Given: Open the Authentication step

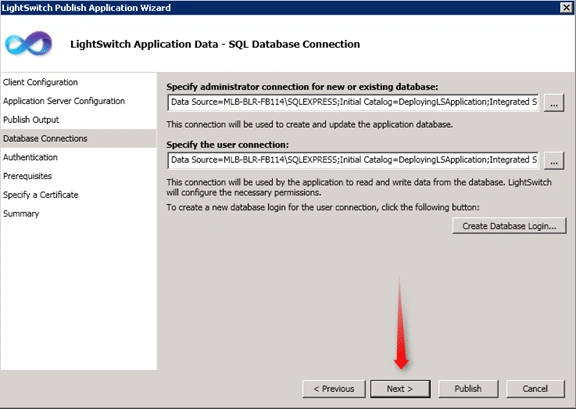Looking at the screenshot, I should 30,157.
